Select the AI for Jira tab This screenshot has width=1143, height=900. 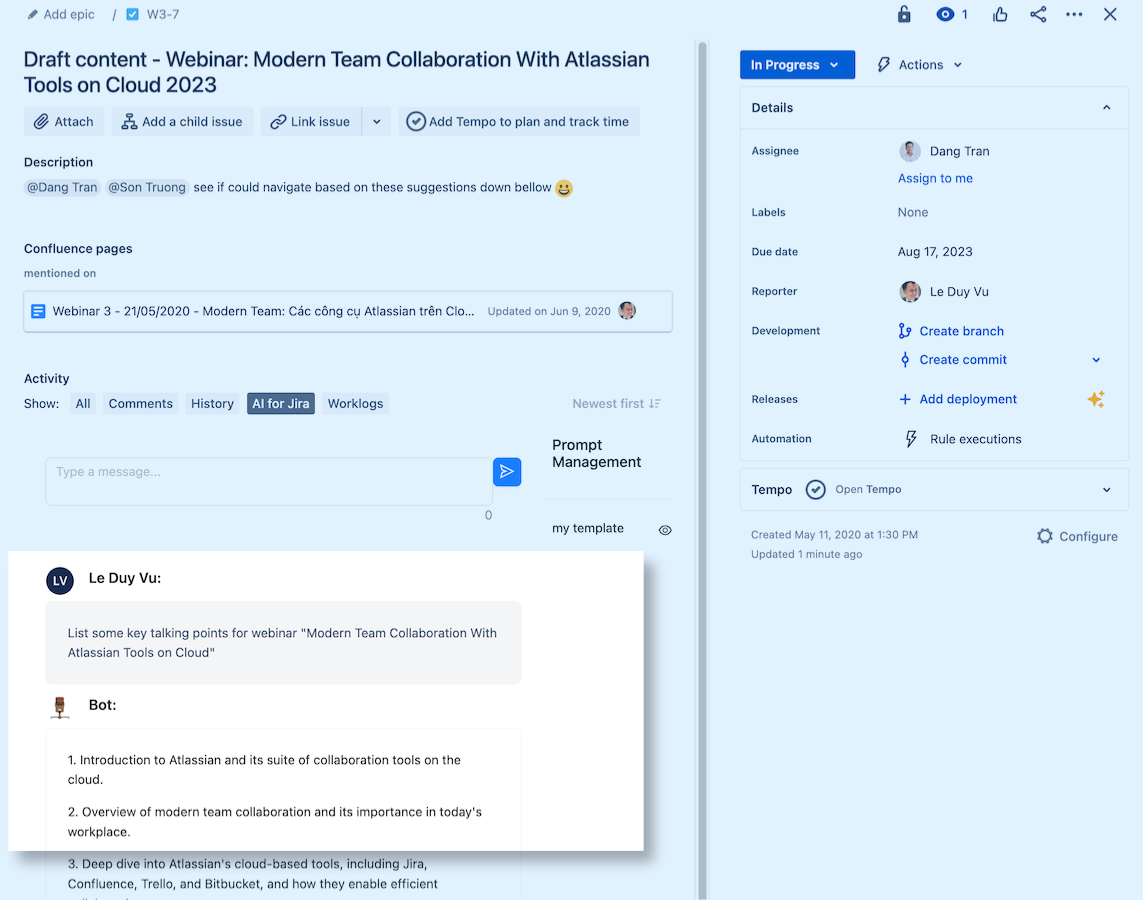[281, 404]
